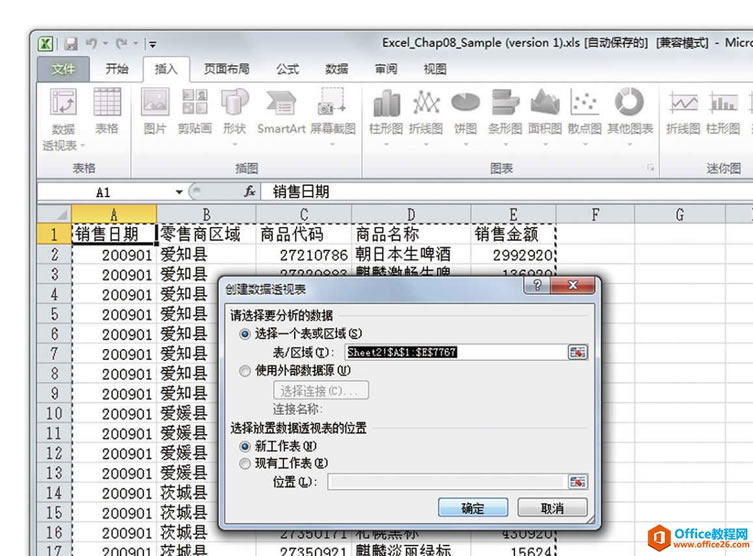Click the Redo icon
This screenshot has height=556, width=753.
click(121, 44)
